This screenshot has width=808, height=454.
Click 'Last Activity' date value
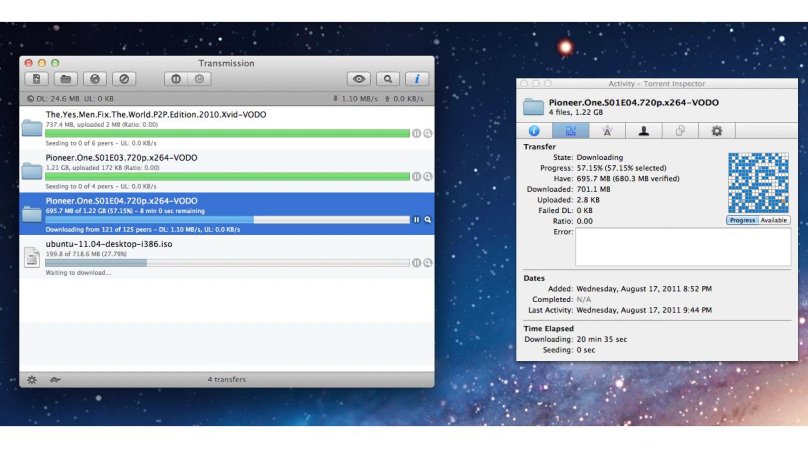point(644,310)
